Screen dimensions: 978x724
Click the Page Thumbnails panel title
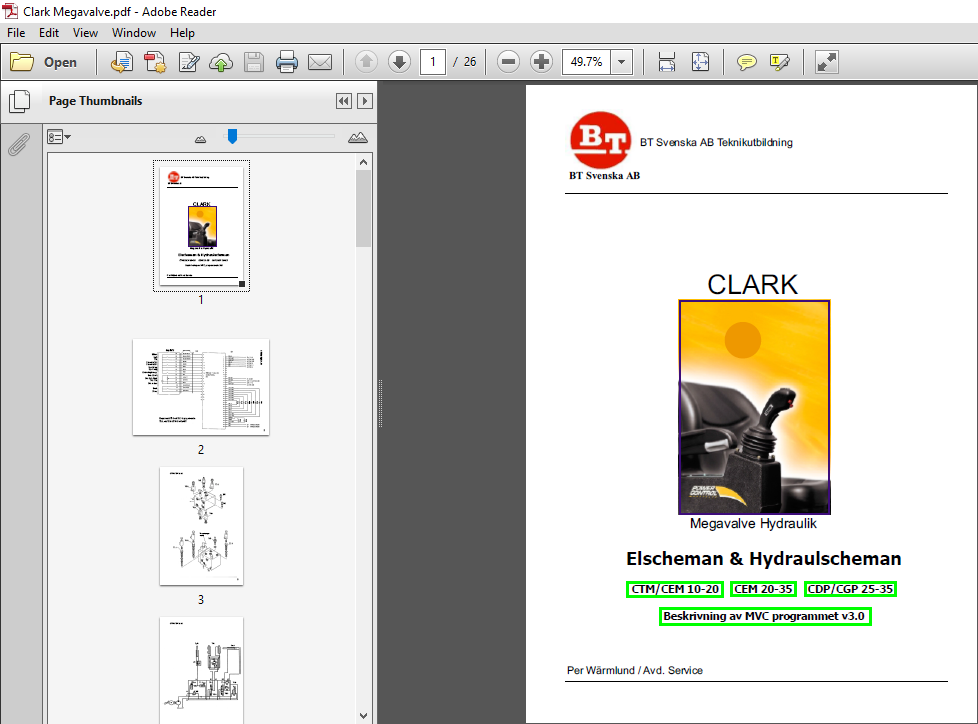95,101
